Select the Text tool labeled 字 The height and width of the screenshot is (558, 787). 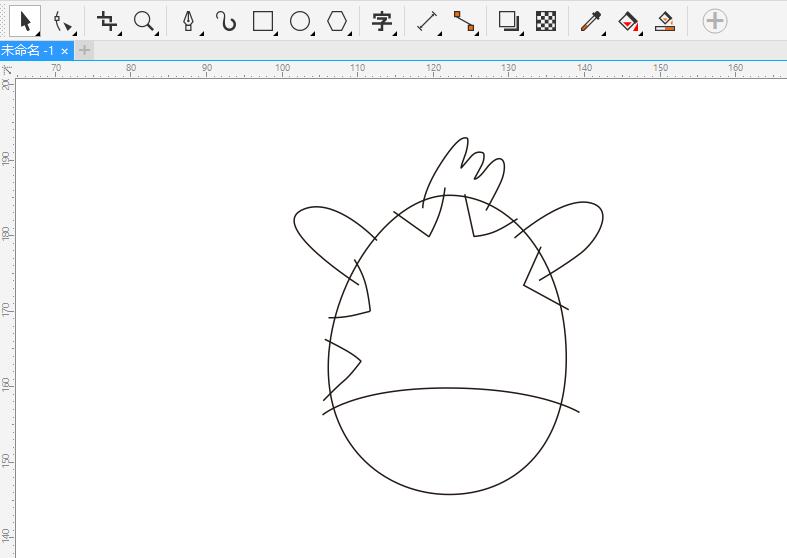(382, 22)
